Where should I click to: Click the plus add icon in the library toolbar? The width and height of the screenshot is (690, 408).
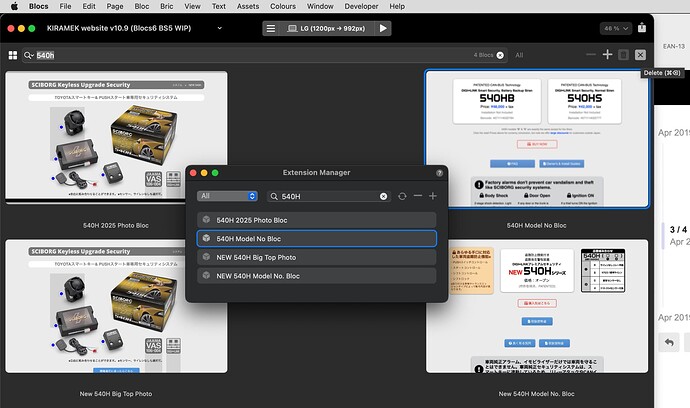coord(607,55)
